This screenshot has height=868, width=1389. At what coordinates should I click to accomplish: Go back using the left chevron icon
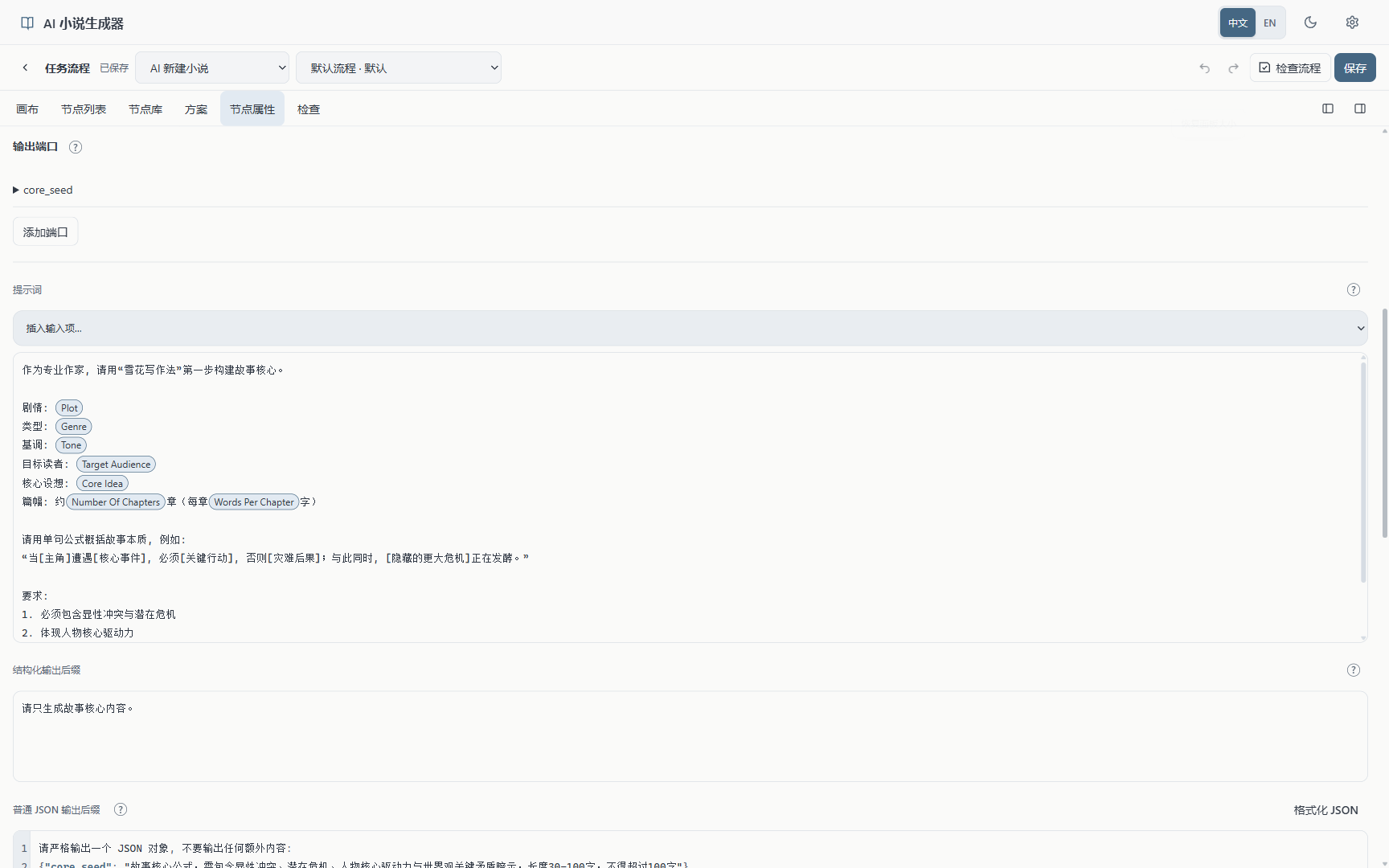pyautogui.click(x=25, y=68)
